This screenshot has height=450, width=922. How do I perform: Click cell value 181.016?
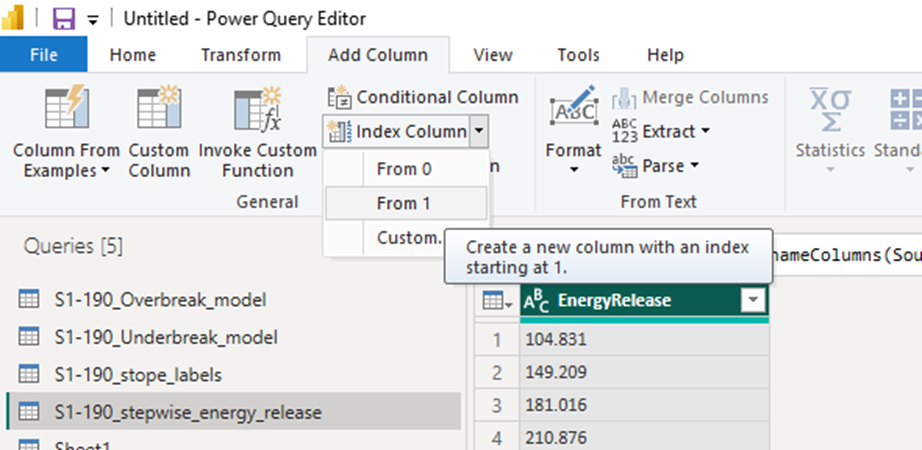pyautogui.click(x=644, y=405)
